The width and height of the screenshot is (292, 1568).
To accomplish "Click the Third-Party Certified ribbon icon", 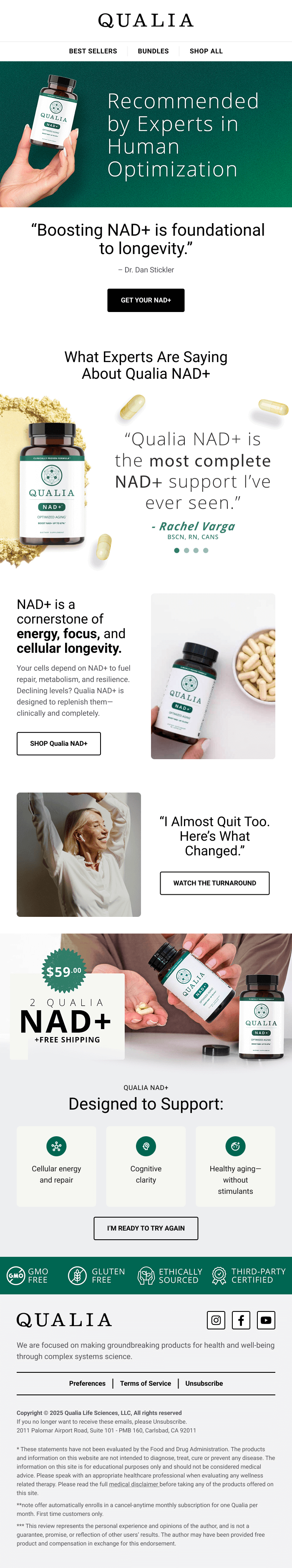I will [219, 1275].
